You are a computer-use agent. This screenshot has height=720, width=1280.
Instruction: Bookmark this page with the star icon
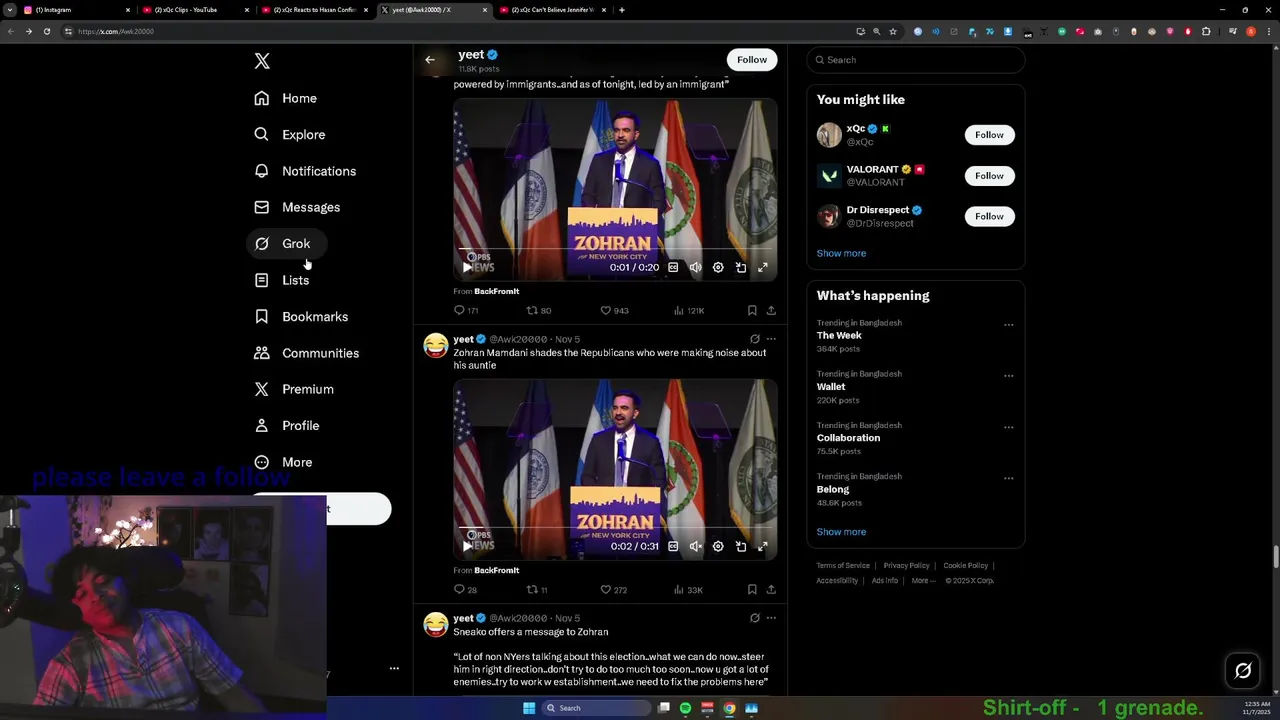(x=893, y=31)
